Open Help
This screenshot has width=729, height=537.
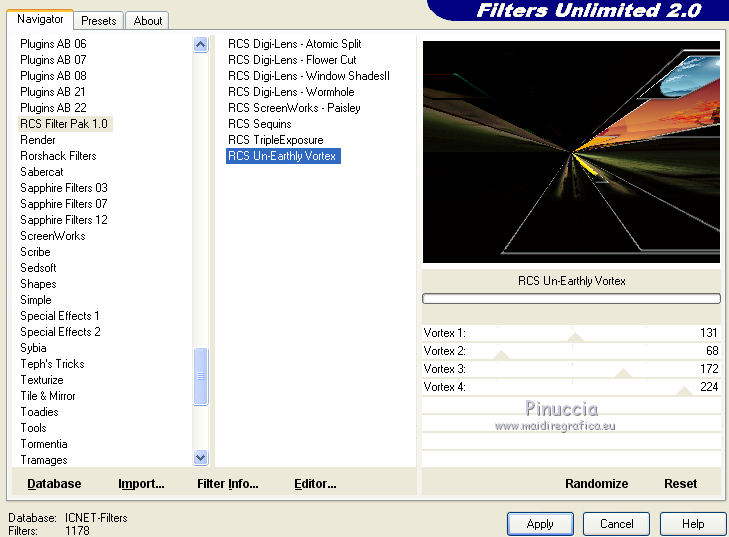coord(693,524)
